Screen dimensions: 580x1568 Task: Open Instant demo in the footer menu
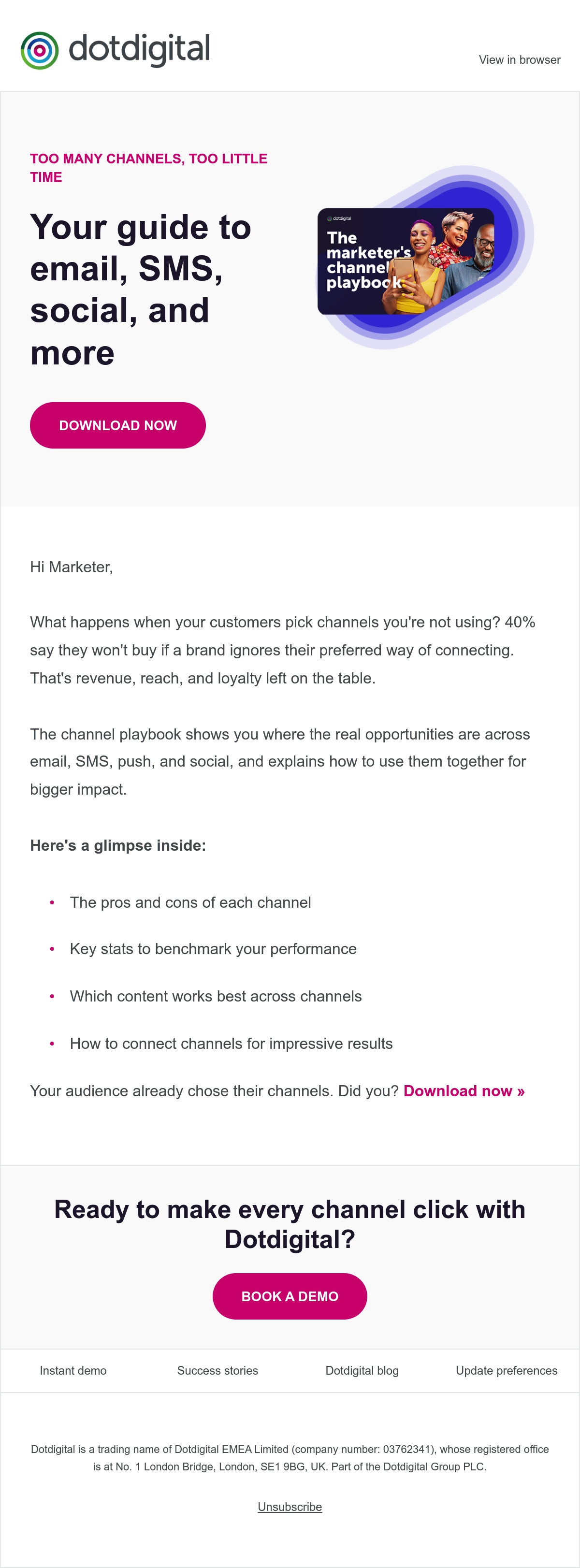(73, 1371)
